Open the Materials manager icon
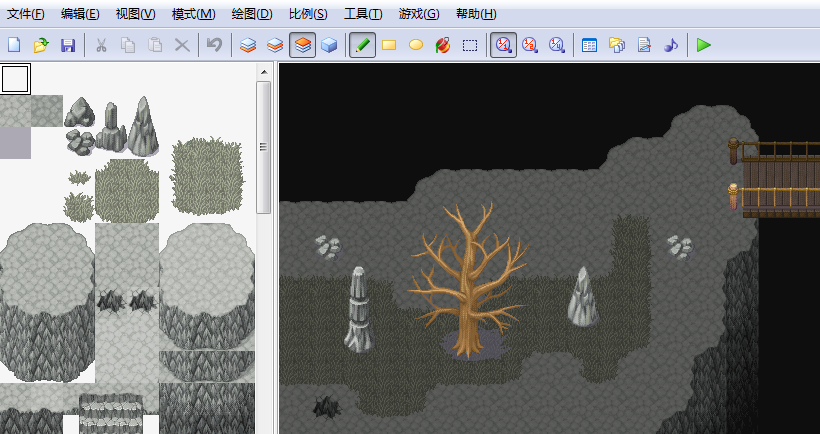820x434 pixels. [x=617, y=45]
